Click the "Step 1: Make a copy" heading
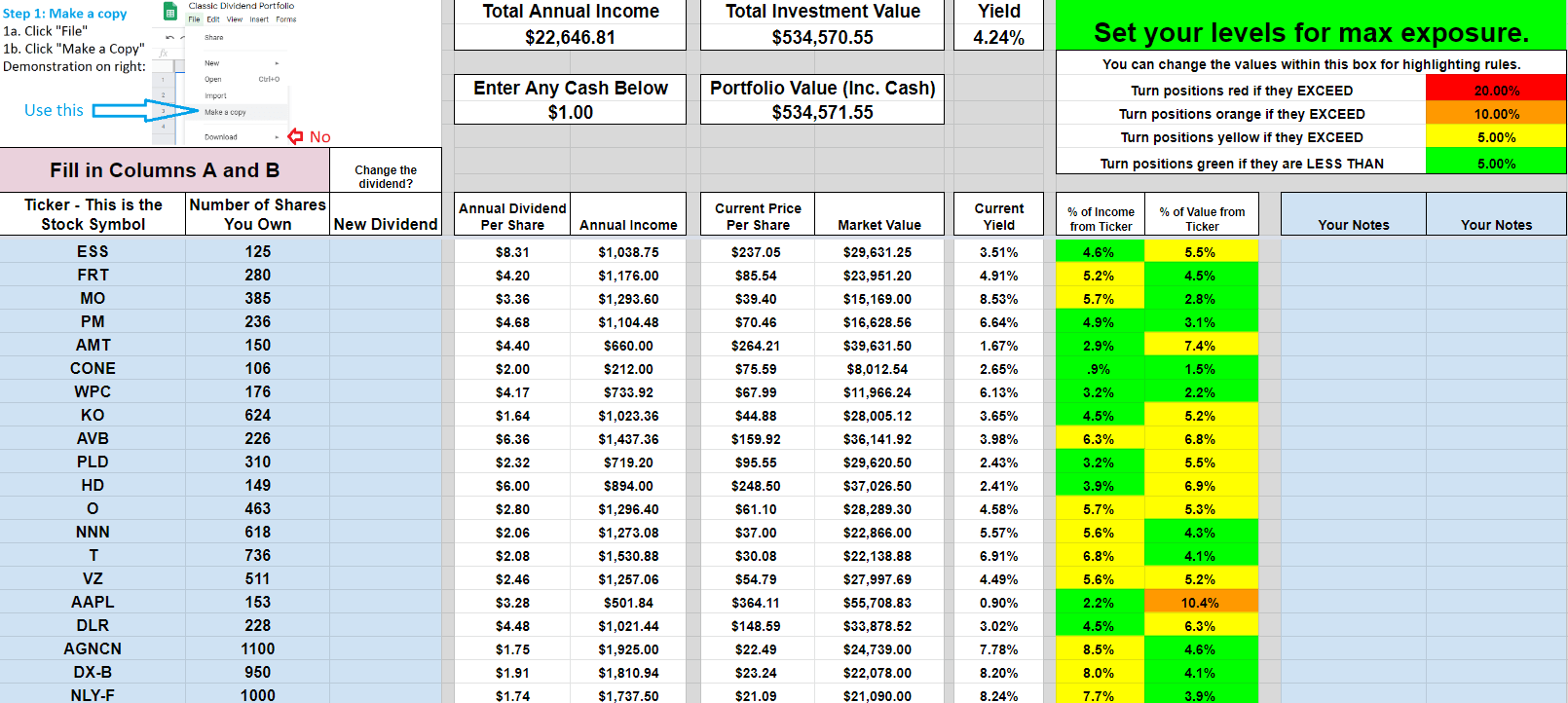 [x=65, y=14]
